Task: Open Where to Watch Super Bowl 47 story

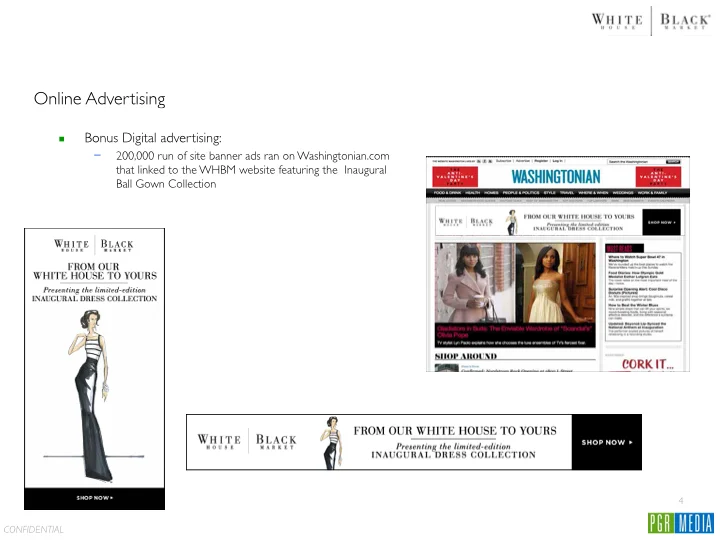Action: click(x=636, y=259)
